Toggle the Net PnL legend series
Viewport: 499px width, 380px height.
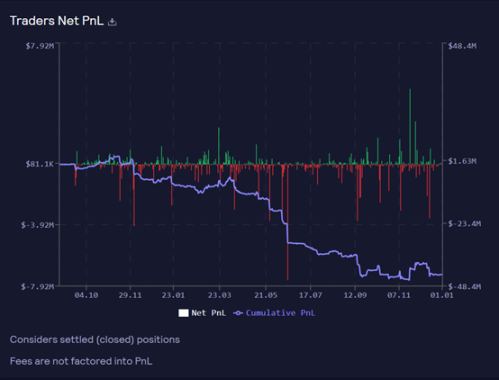click(x=202, y=313)
